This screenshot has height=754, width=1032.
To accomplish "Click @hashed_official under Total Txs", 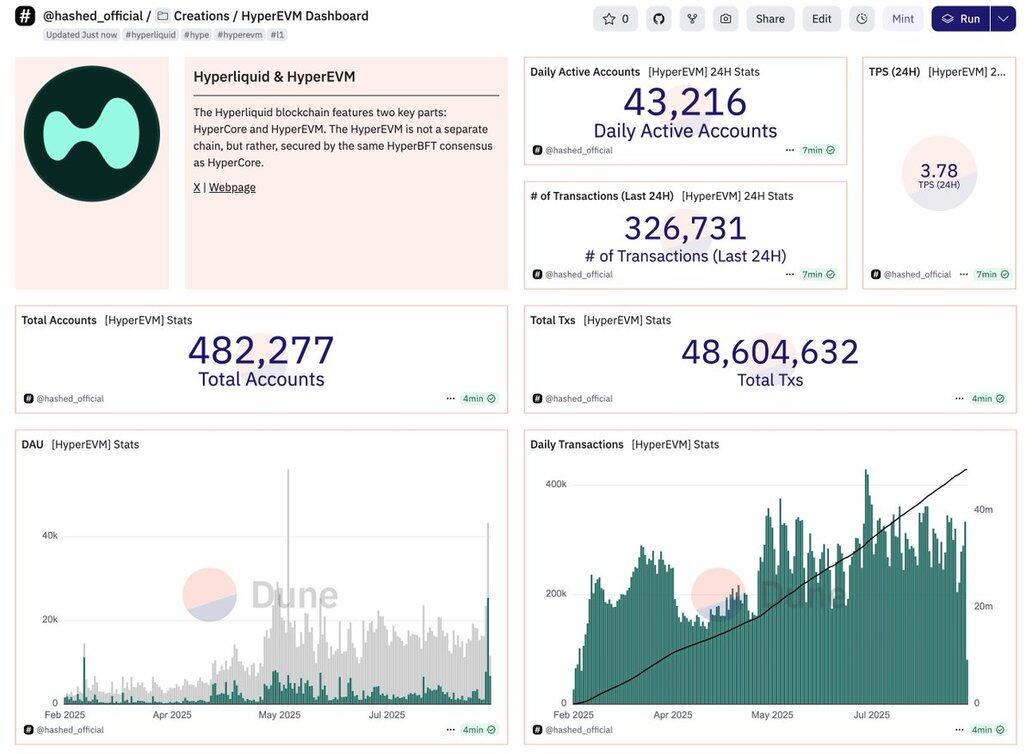I will point(579,399).
